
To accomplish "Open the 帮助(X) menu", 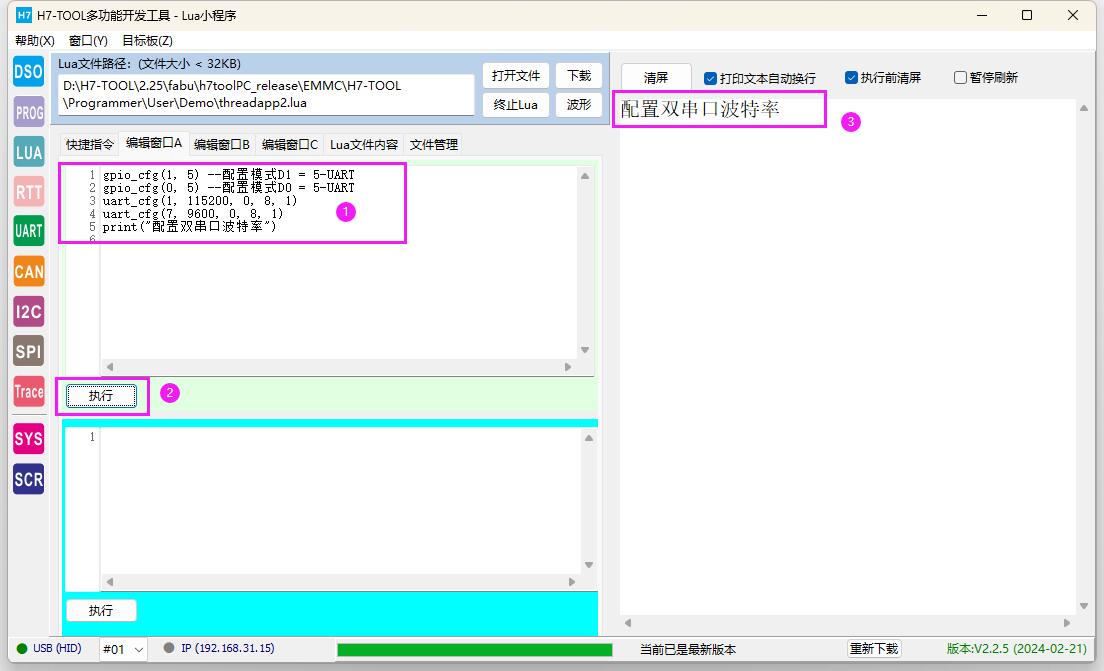I will pyautogui.click(x=34, y=41).
